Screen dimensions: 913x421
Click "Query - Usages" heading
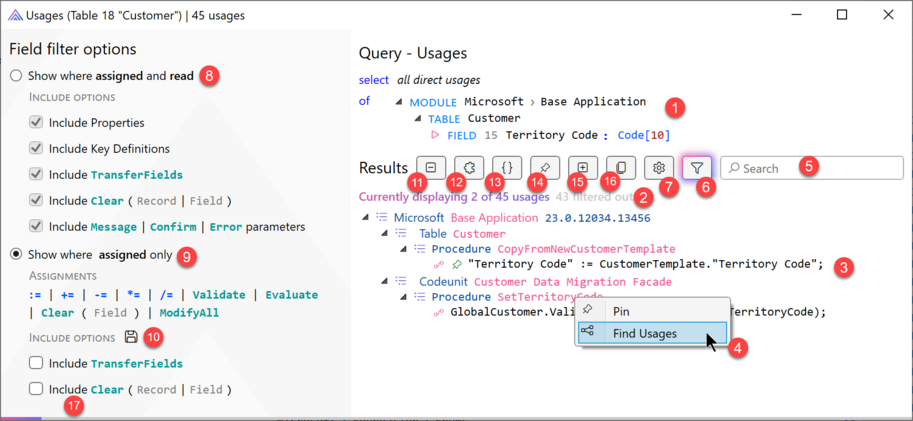click(x=413, y=54)
